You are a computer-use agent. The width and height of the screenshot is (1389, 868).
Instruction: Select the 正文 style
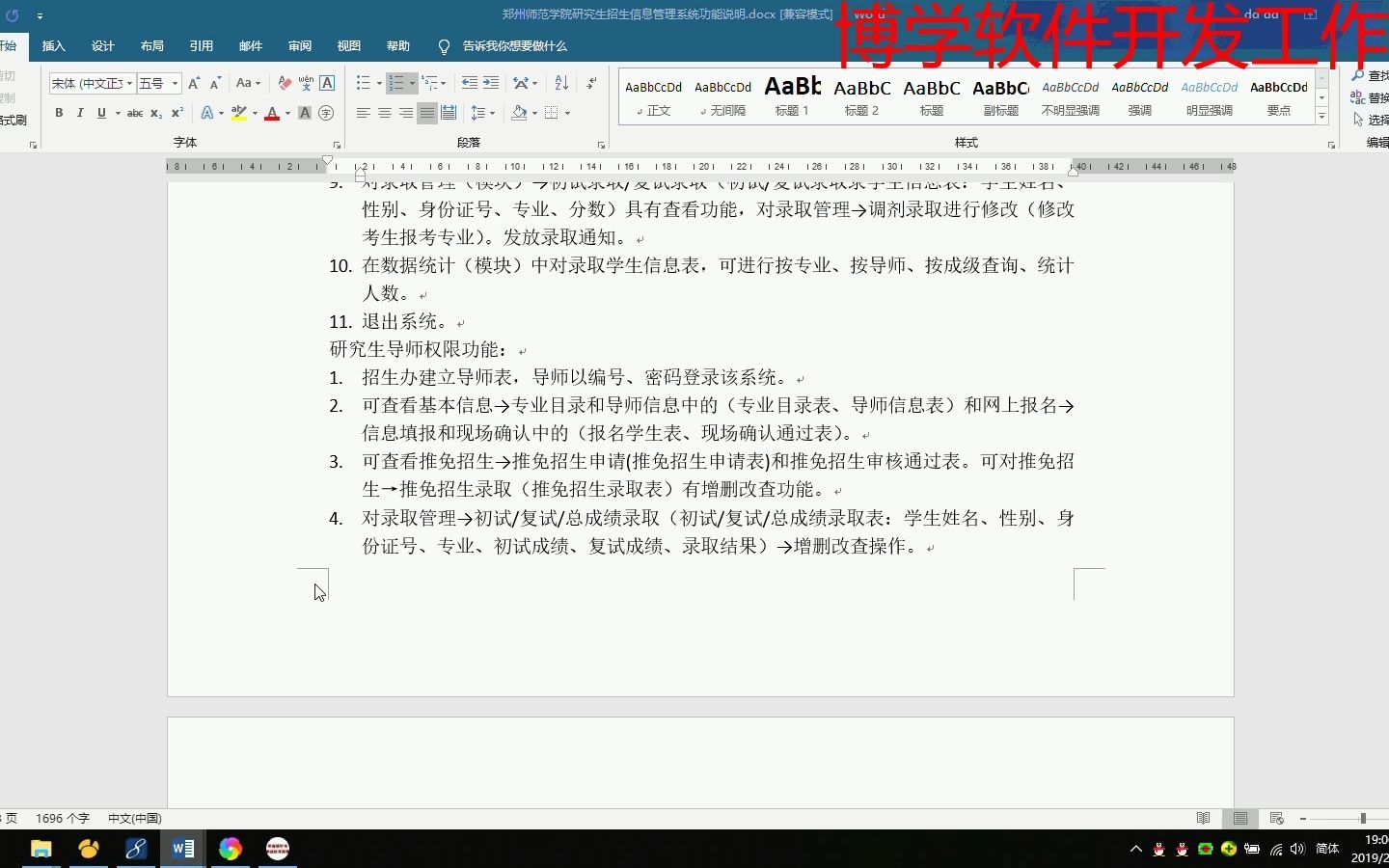[653, 96]
